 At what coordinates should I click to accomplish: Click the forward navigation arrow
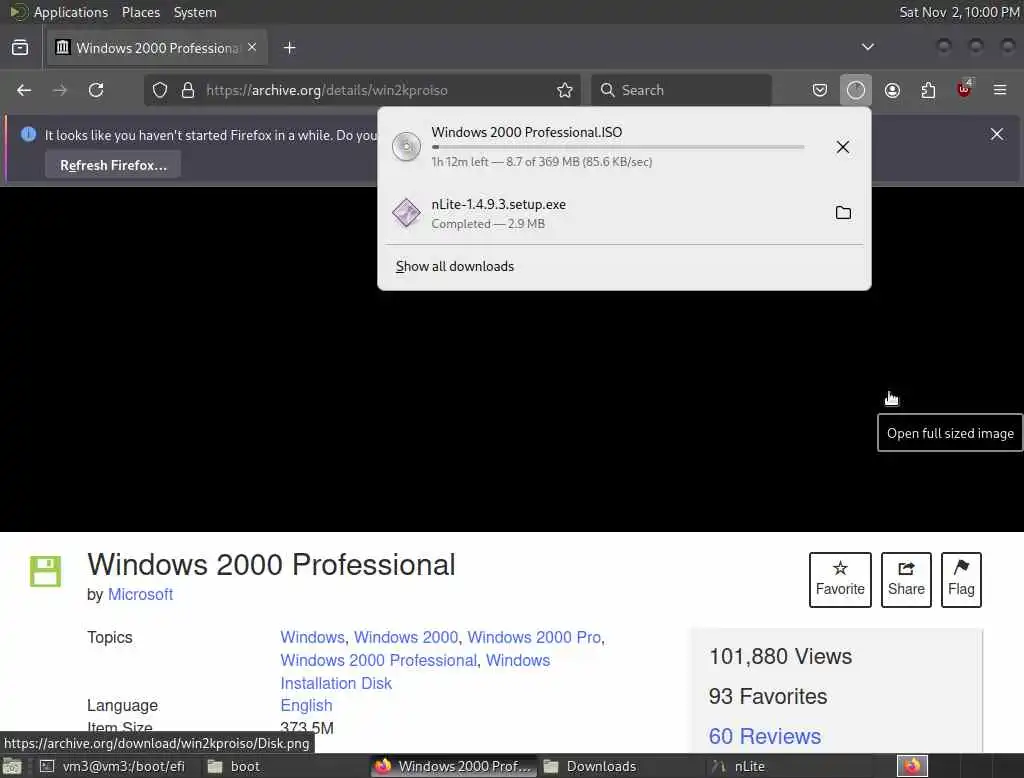(60, 90)
